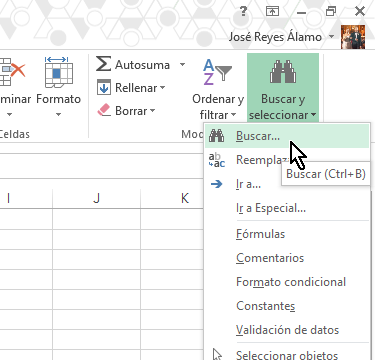The height and width of the screenshot is (360, 375).
Task: Select column J header
Action: 96,198
